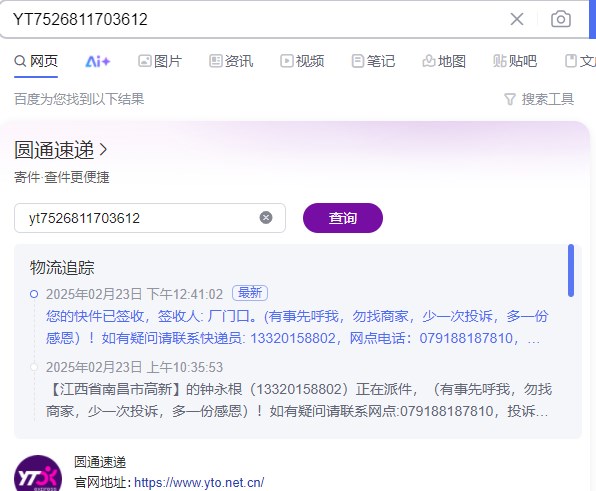Open 搜索工具 filter options
The image size is (596, 491).
(539, 99)
